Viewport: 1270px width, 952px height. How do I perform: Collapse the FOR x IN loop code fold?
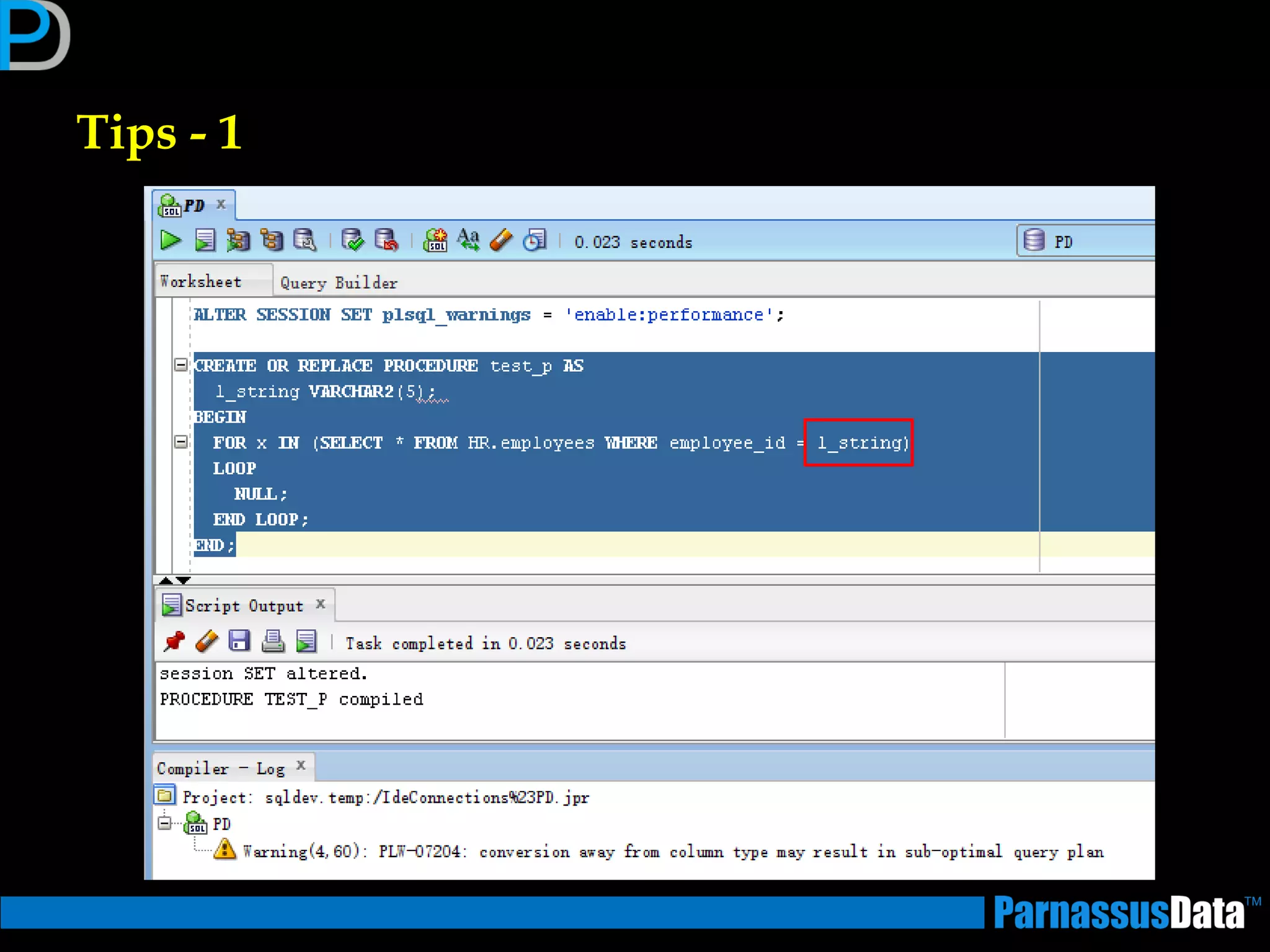180,442
